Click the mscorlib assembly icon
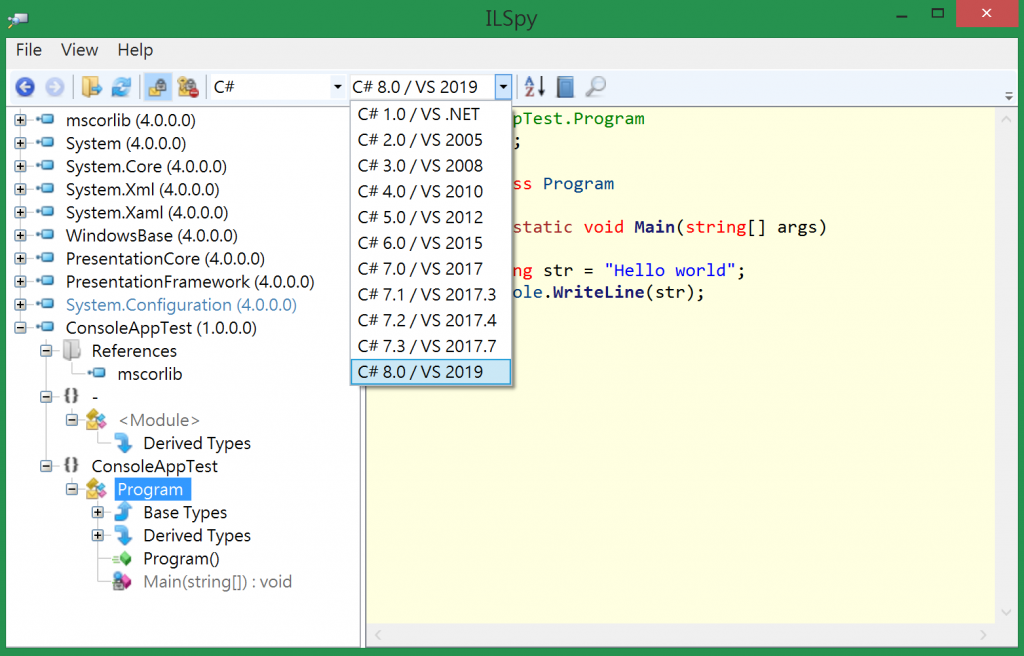The width and height of the screenshot is (1024, 656). pos(46,120)
